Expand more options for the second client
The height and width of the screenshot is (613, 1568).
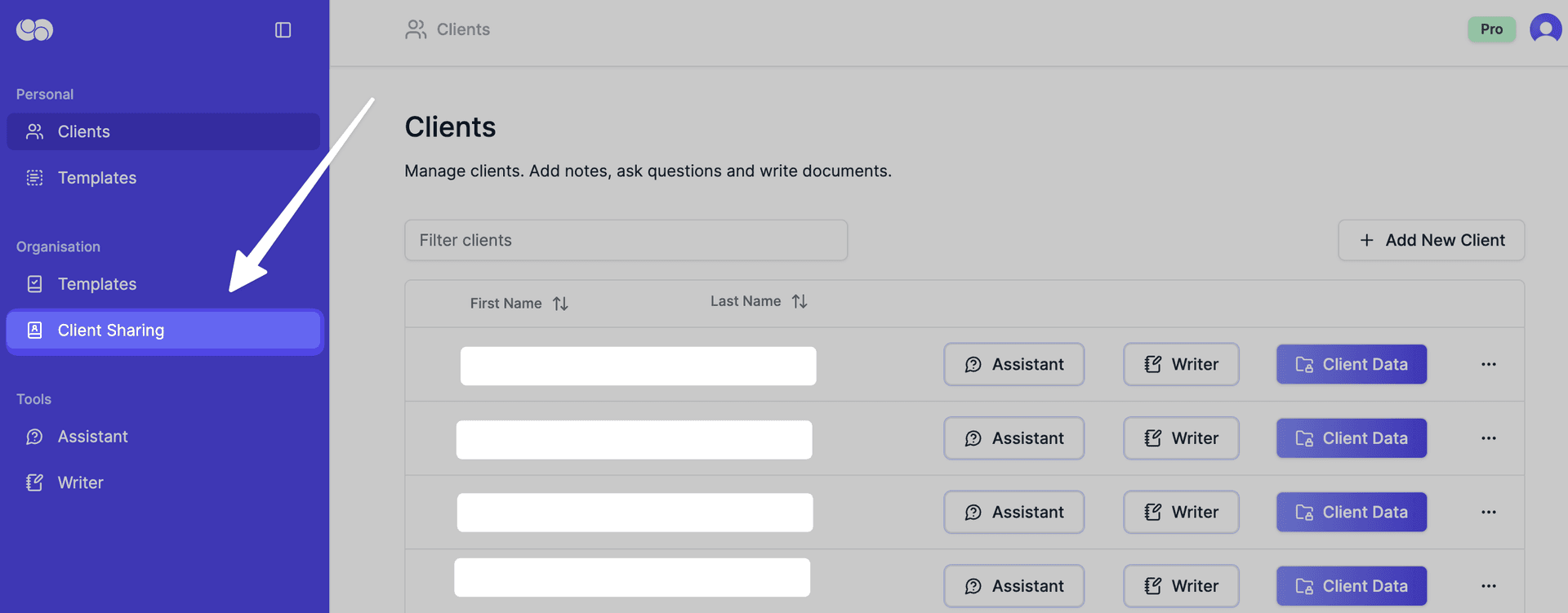point(1488,438)
